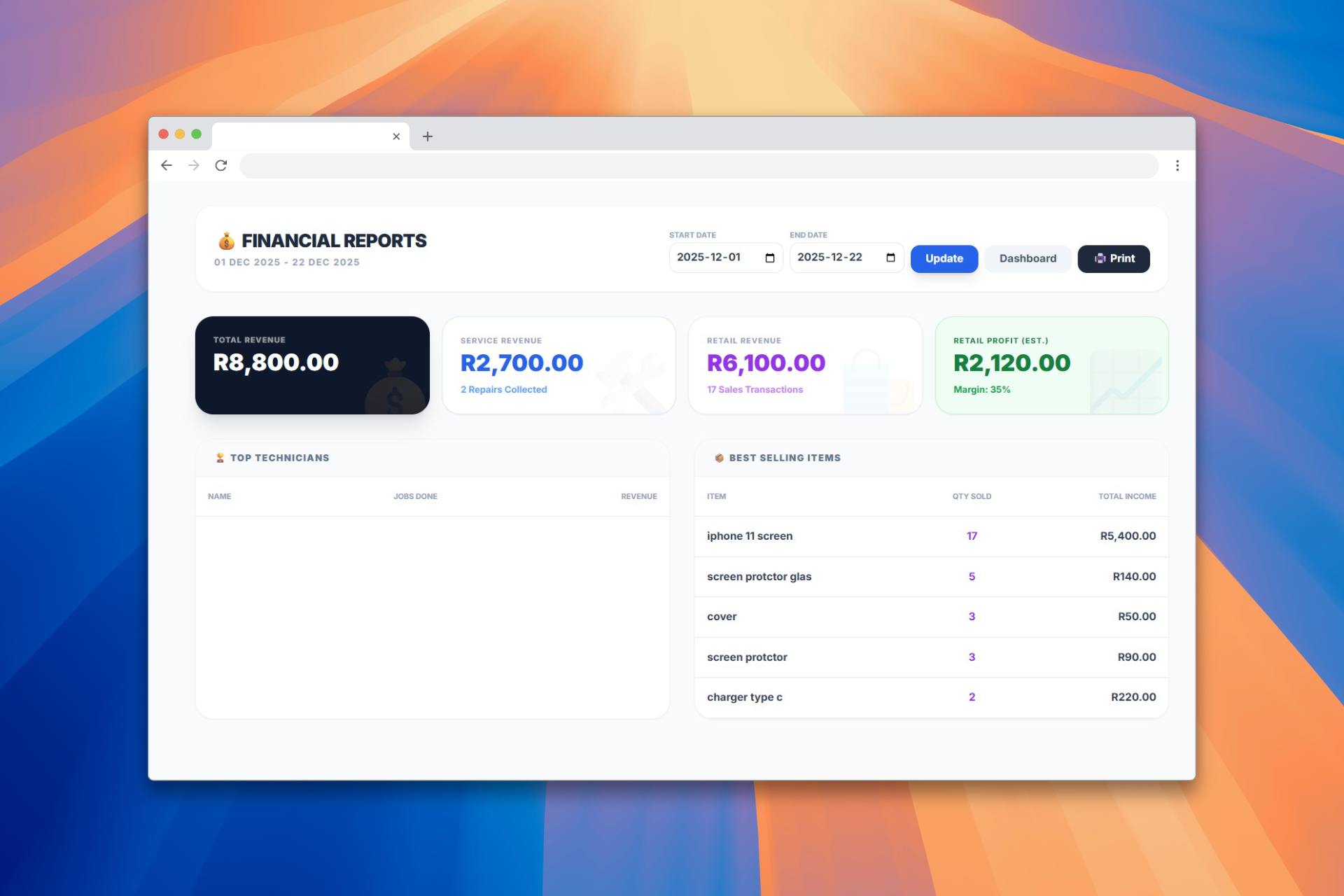Click the money bag icon beside Financial Reports
The width and height of the screenshot is (1344, 896).
point(226,241)
